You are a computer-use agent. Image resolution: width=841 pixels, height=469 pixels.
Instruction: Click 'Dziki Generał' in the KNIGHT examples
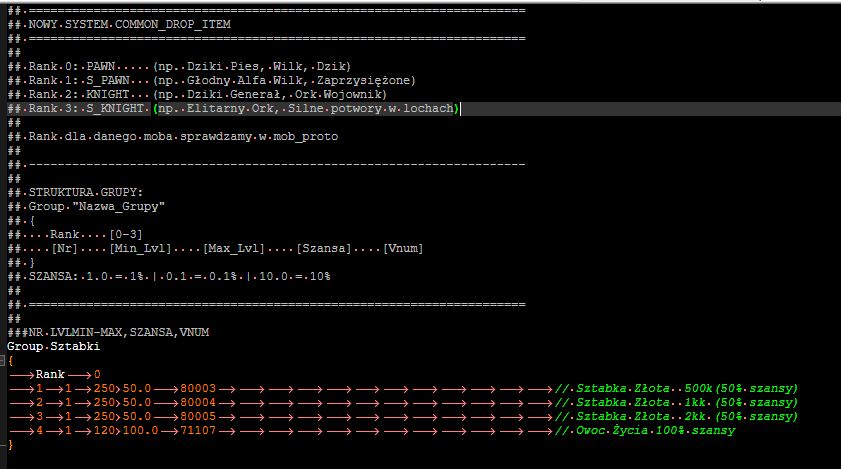click(x=233, y=94)
